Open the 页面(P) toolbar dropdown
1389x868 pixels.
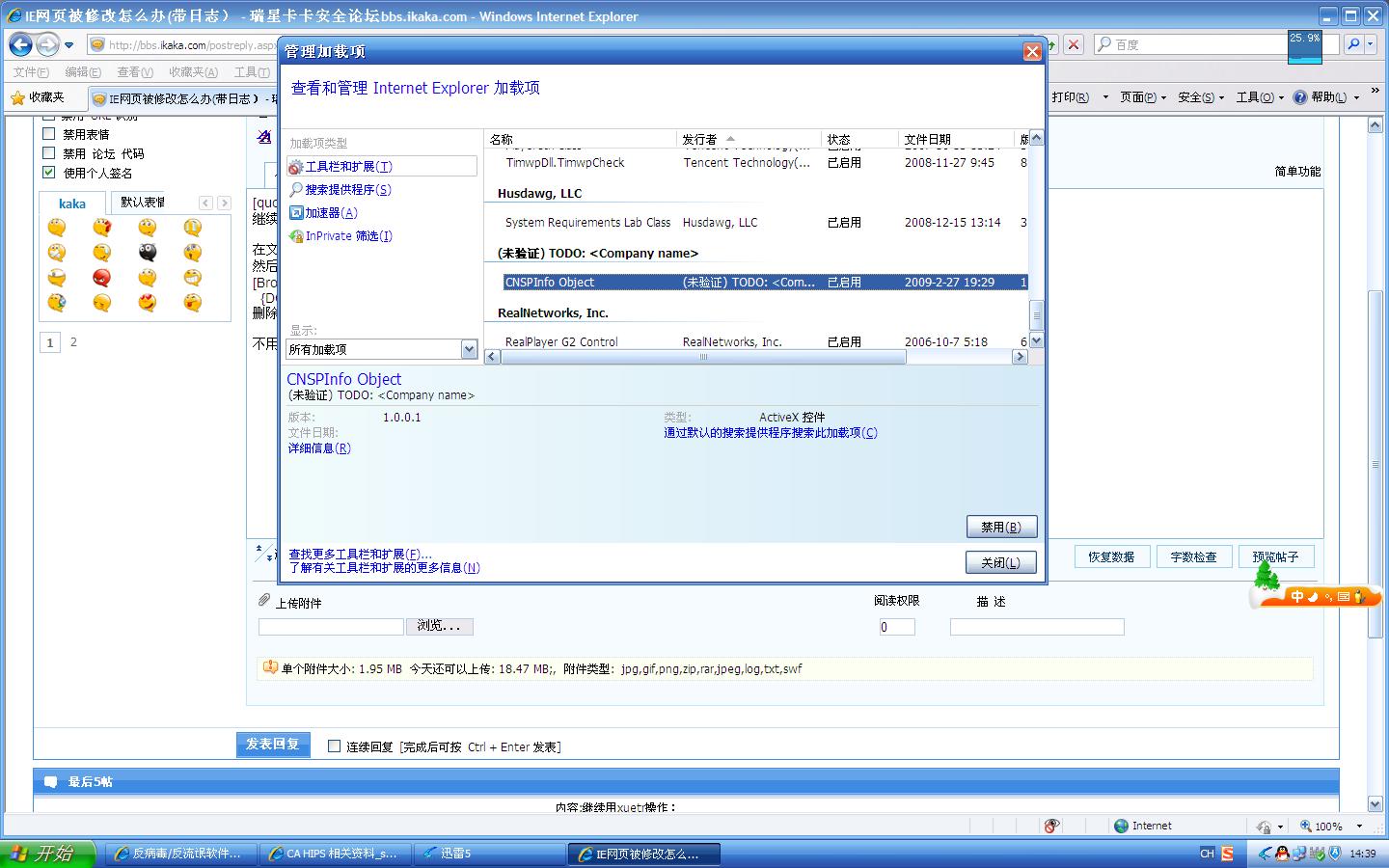pyautogui.click(x=1143, y=97)
